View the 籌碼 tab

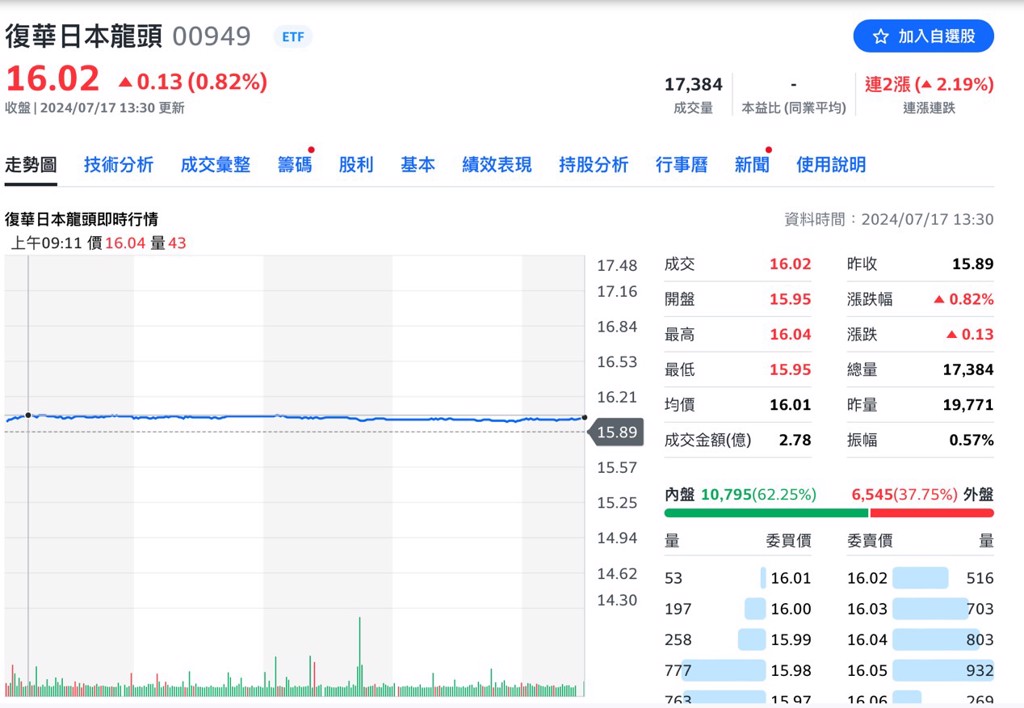point(295,164)
